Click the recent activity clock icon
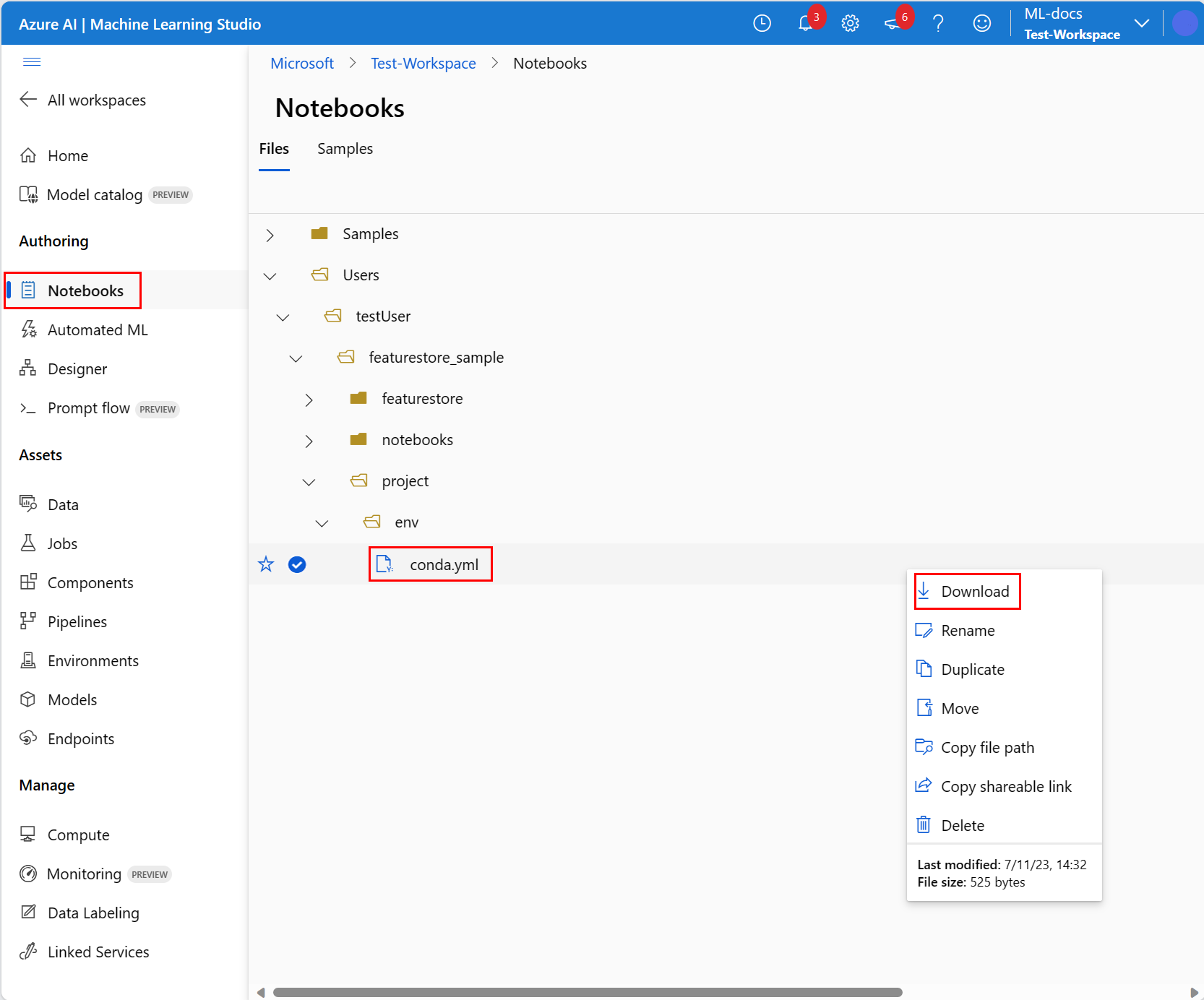1204x1000 pixels. point(762,24)
